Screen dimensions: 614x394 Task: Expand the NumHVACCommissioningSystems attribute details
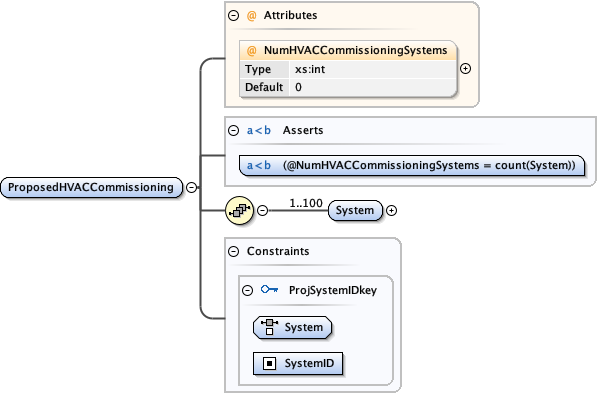point(465,69)
